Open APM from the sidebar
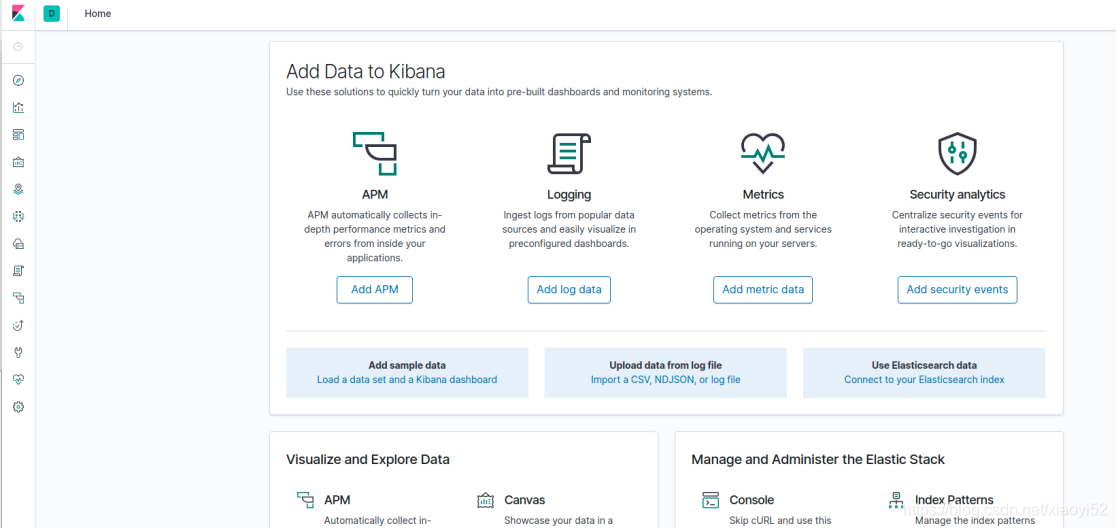Viewport: 1117px width, 528px height. tap(19, 298)
